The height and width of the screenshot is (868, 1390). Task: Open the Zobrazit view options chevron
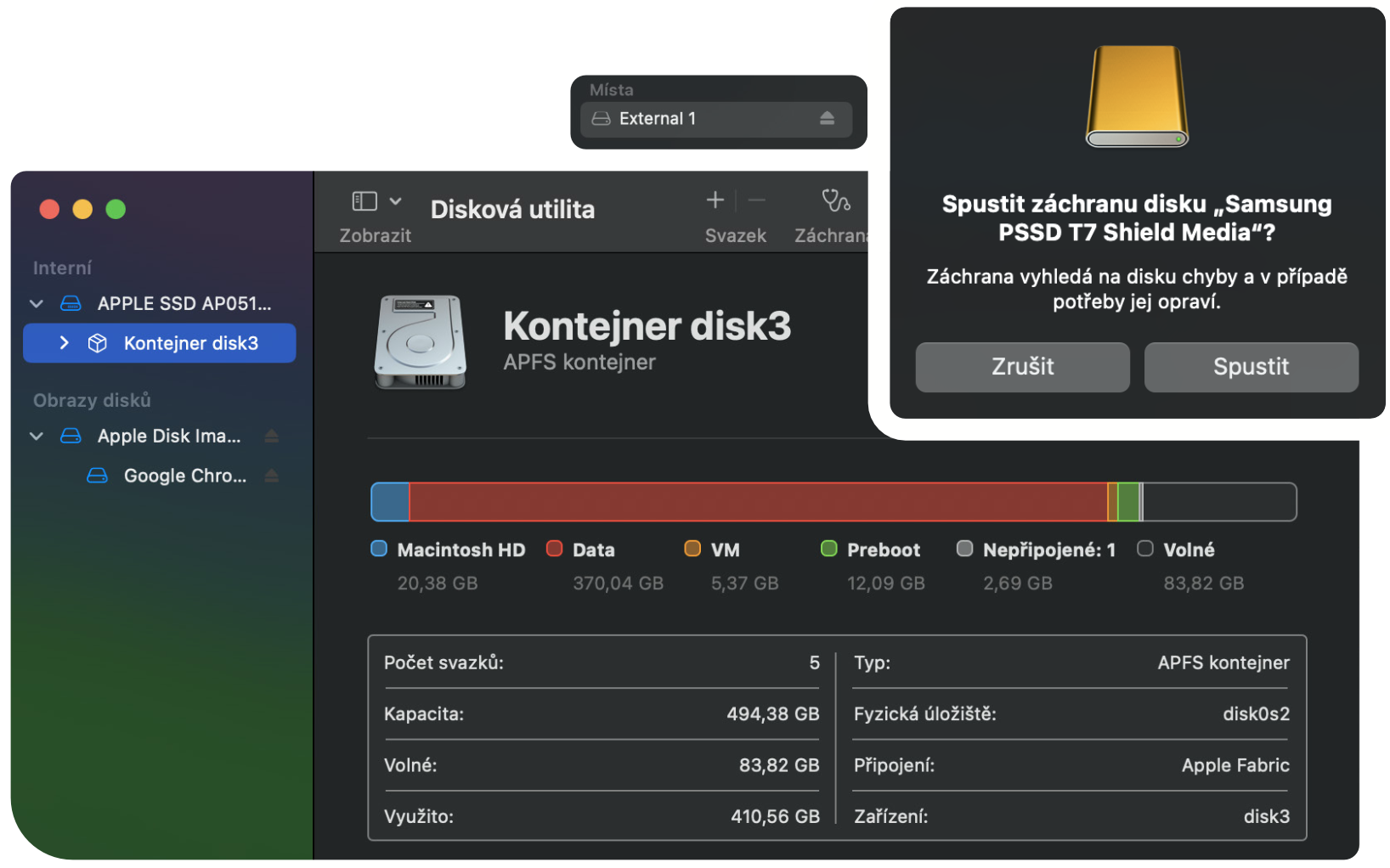[x=395, y=201]
